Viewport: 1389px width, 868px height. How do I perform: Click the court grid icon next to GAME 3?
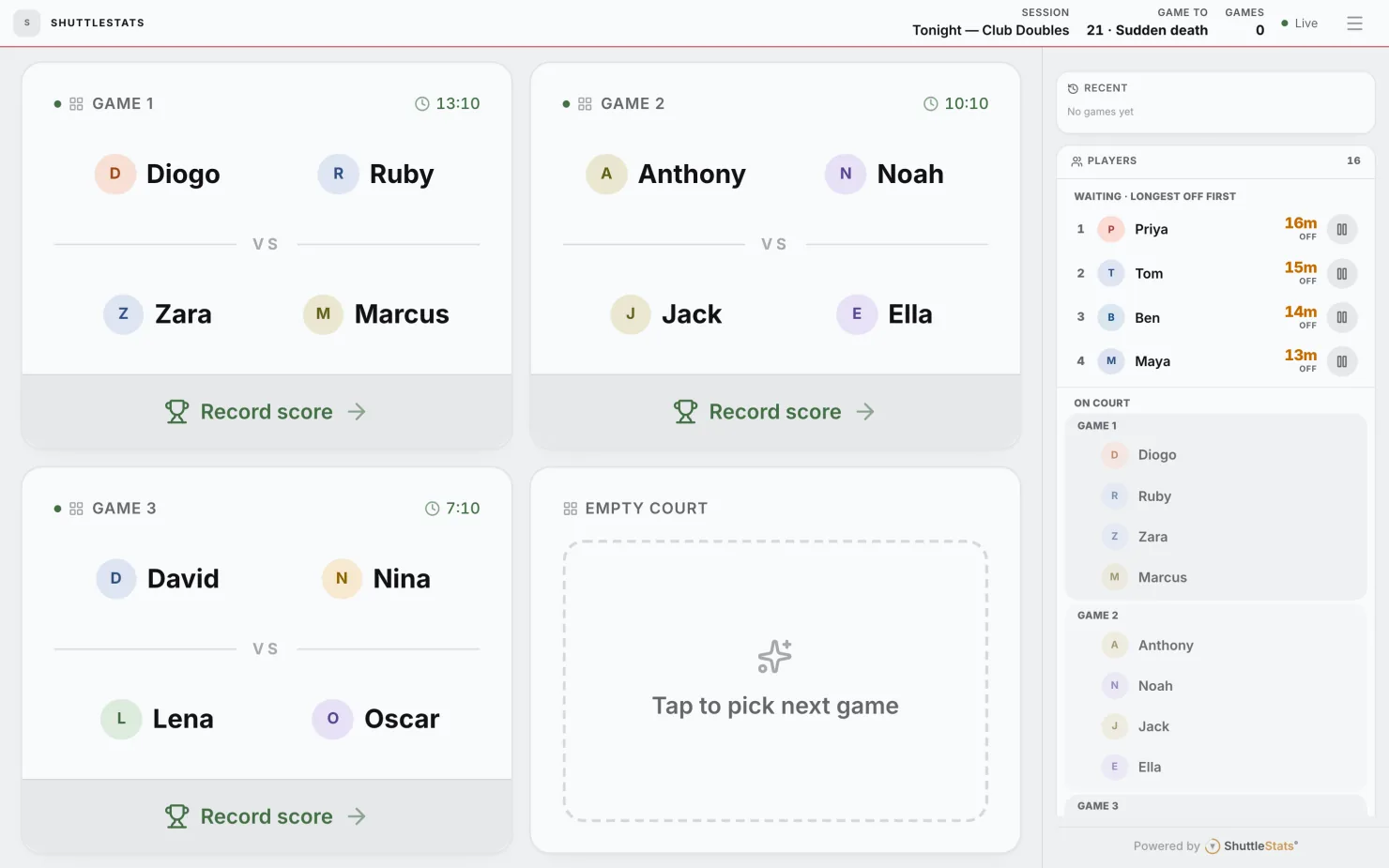76,509
